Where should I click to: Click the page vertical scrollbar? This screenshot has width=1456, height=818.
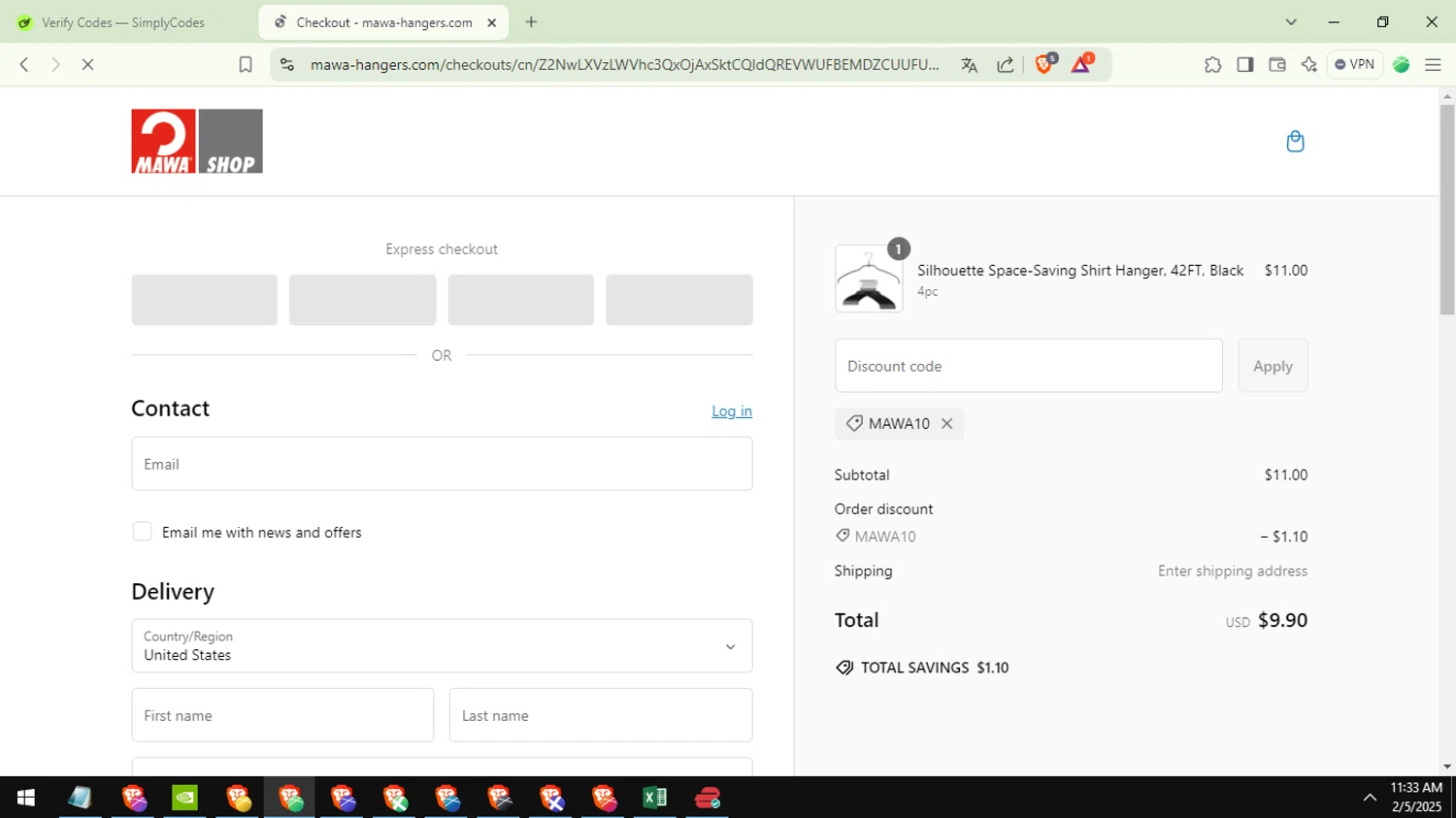point(1447,209)
